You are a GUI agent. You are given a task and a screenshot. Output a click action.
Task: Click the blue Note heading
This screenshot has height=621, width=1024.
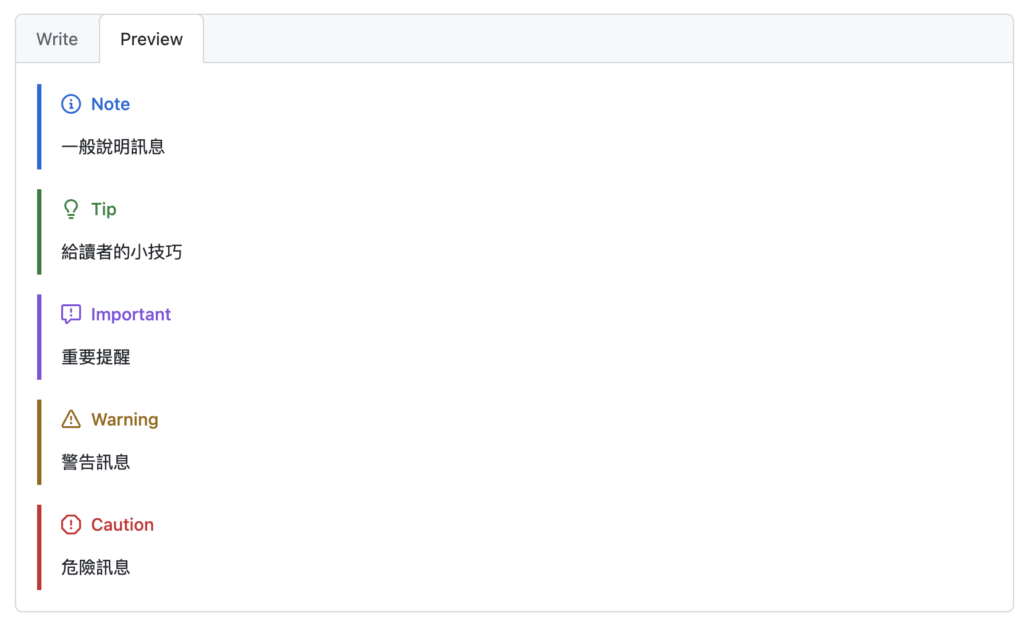110,104
